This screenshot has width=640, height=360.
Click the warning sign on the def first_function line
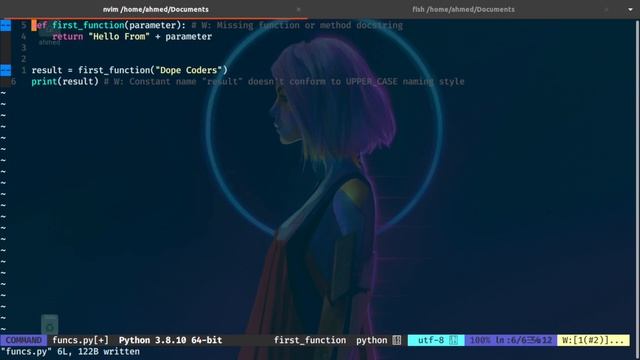(6, 25)
